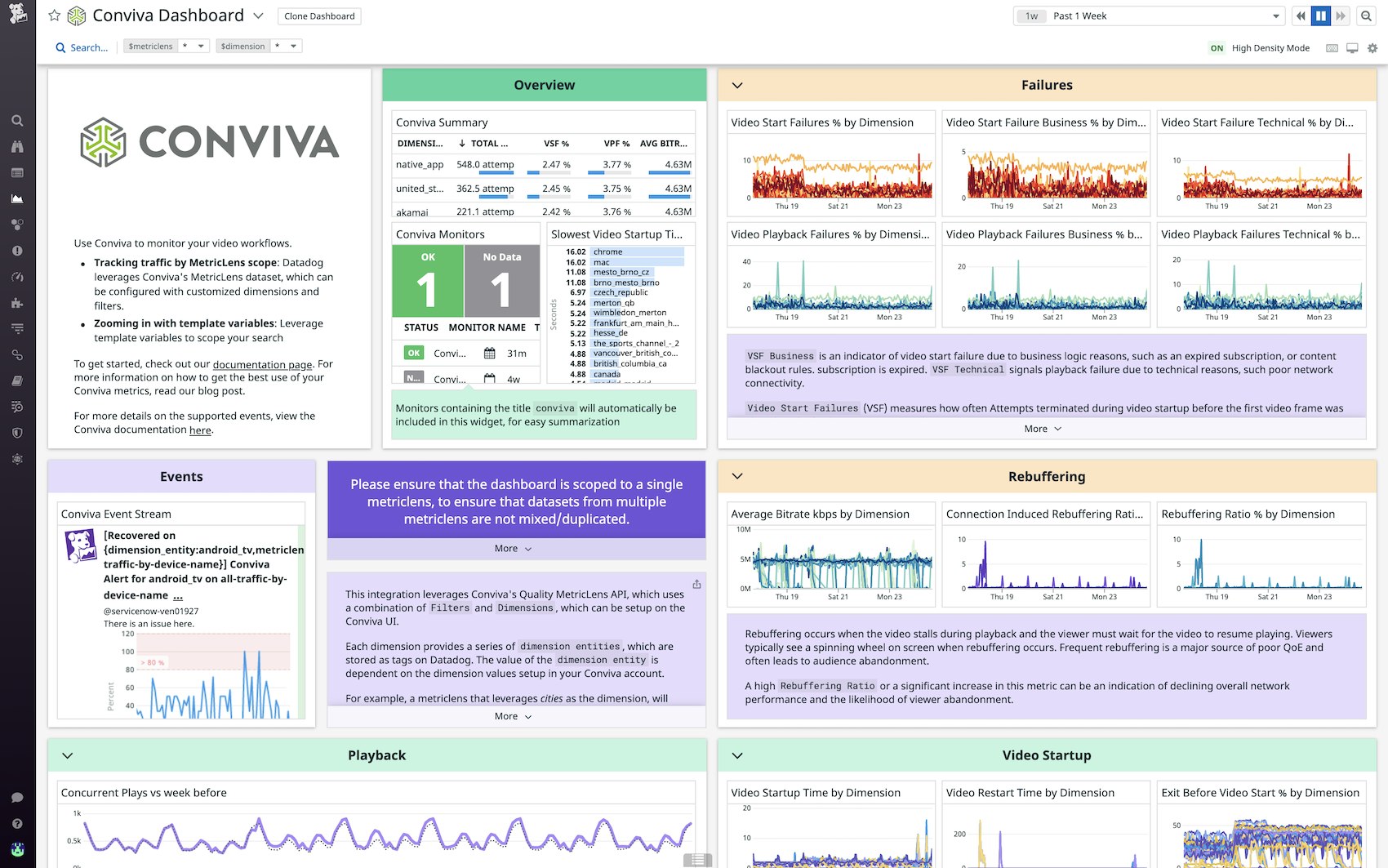The width and height of the screenshot is (1388, 868).
Task: Open dashboard settings gear icon
Action: tap(1372, 48)
